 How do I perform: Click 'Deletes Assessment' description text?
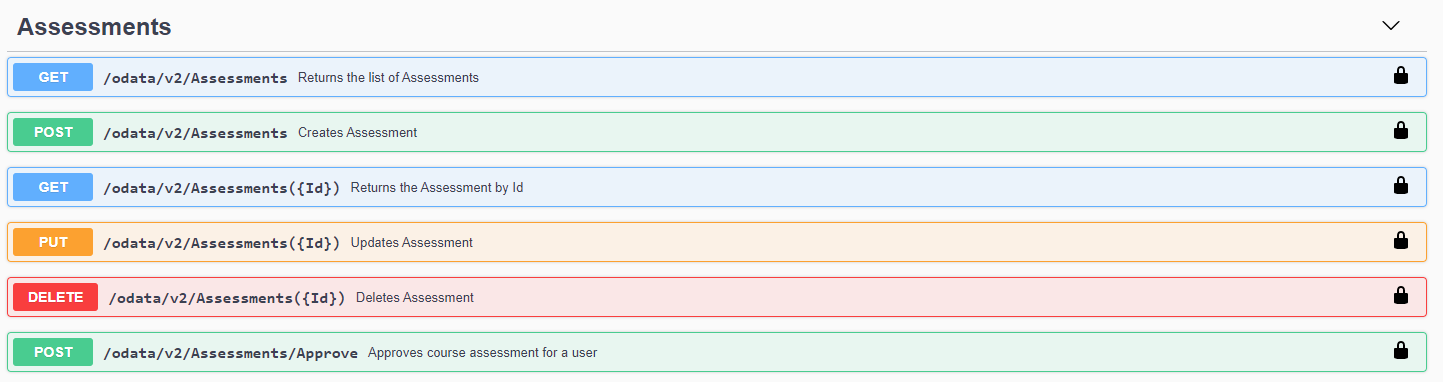[415, 297]
